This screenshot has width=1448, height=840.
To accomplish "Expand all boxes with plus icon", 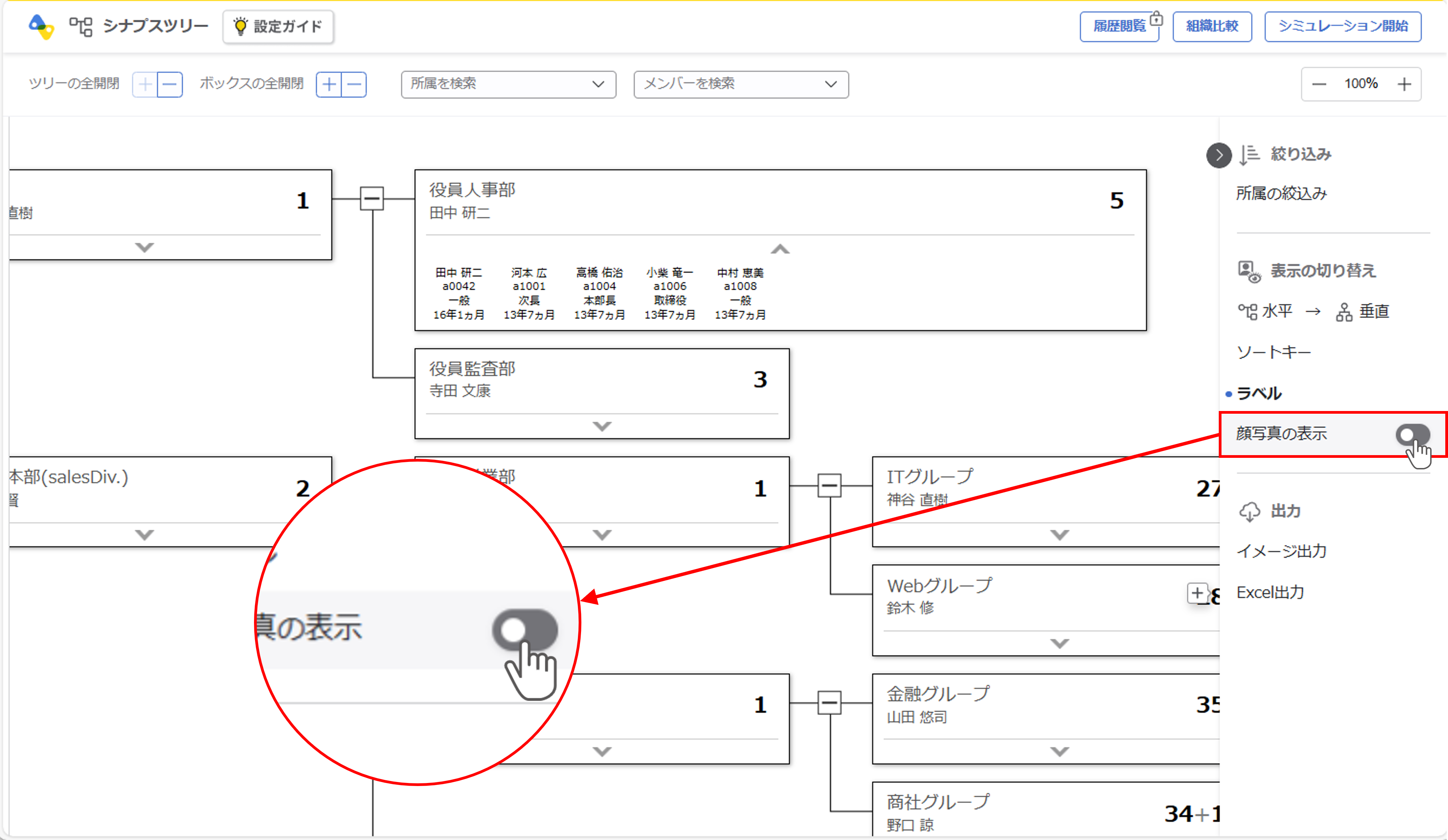I will tap(329, 85).
